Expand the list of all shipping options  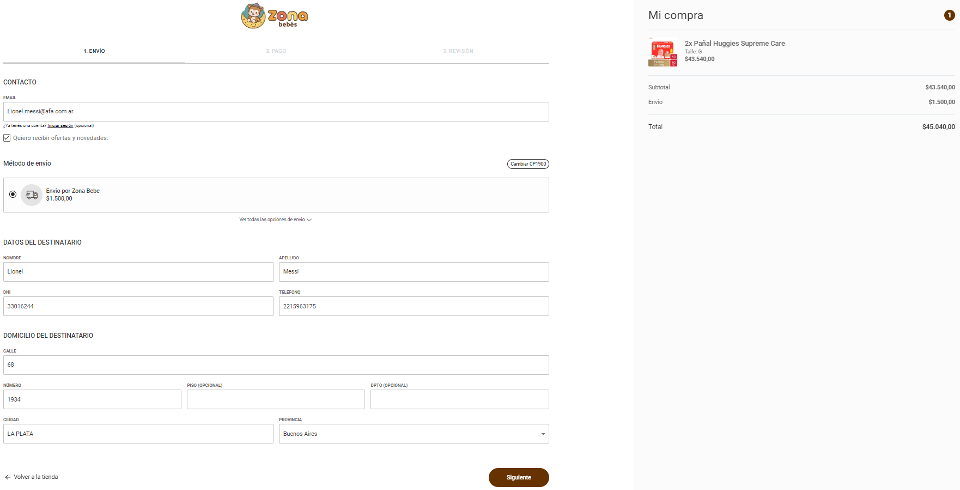276,219
